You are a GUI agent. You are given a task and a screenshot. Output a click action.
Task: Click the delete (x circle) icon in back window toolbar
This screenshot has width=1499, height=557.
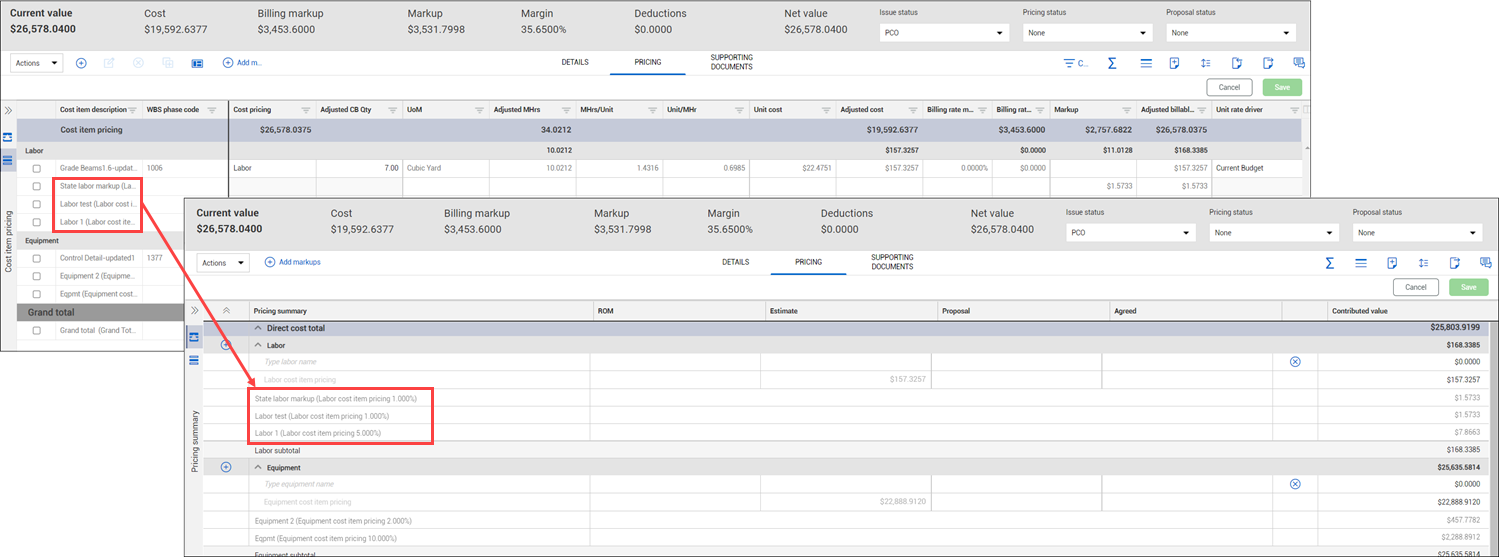coord(139,63)
